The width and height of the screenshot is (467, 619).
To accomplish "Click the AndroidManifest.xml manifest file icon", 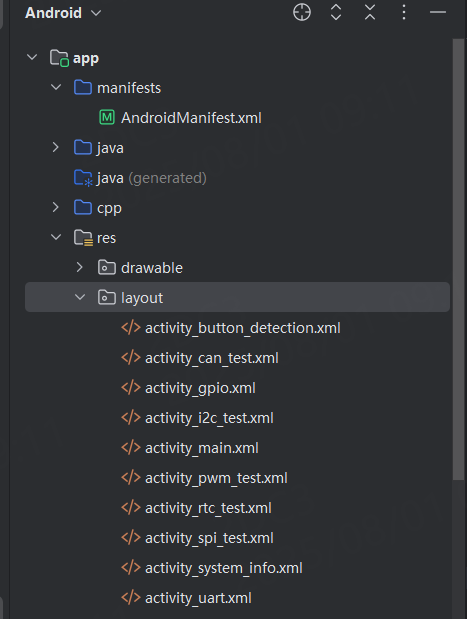I will (107, 117).
